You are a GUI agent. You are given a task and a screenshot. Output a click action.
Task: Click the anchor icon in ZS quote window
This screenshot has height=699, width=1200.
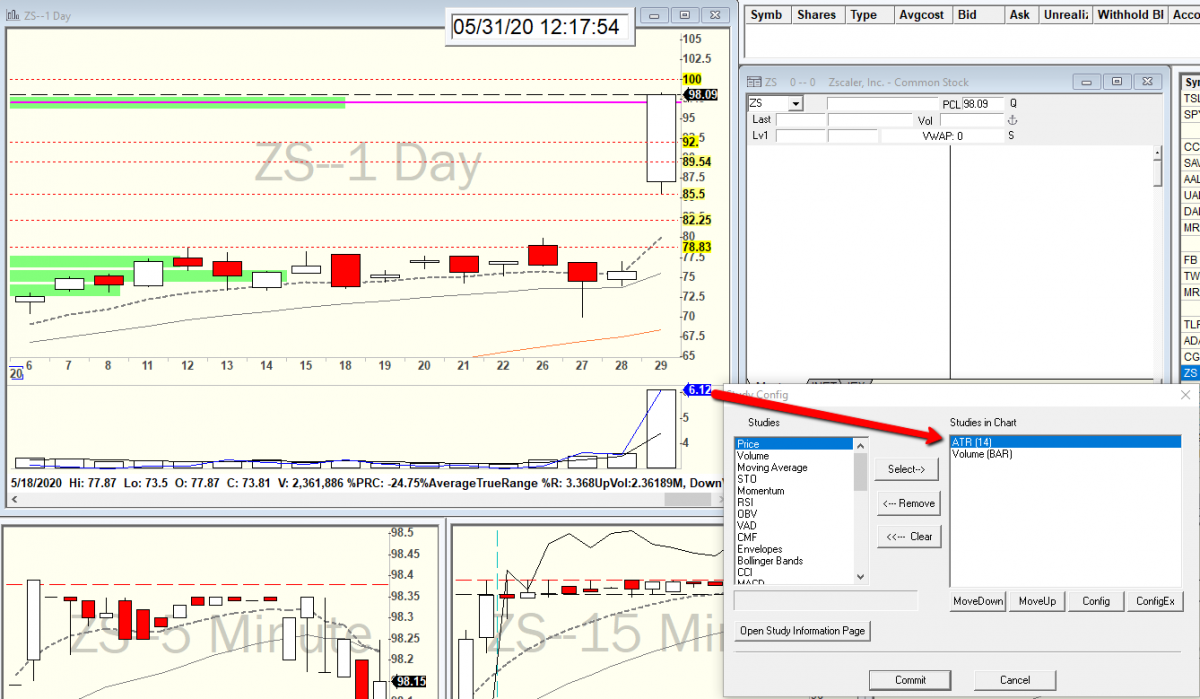tap(1012, 120)
